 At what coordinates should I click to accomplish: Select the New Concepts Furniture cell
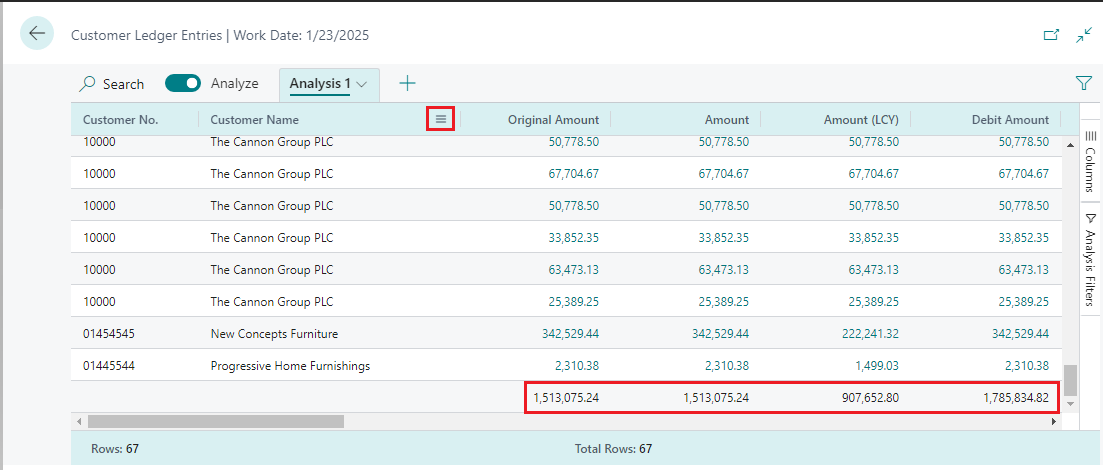coord(274,334)
